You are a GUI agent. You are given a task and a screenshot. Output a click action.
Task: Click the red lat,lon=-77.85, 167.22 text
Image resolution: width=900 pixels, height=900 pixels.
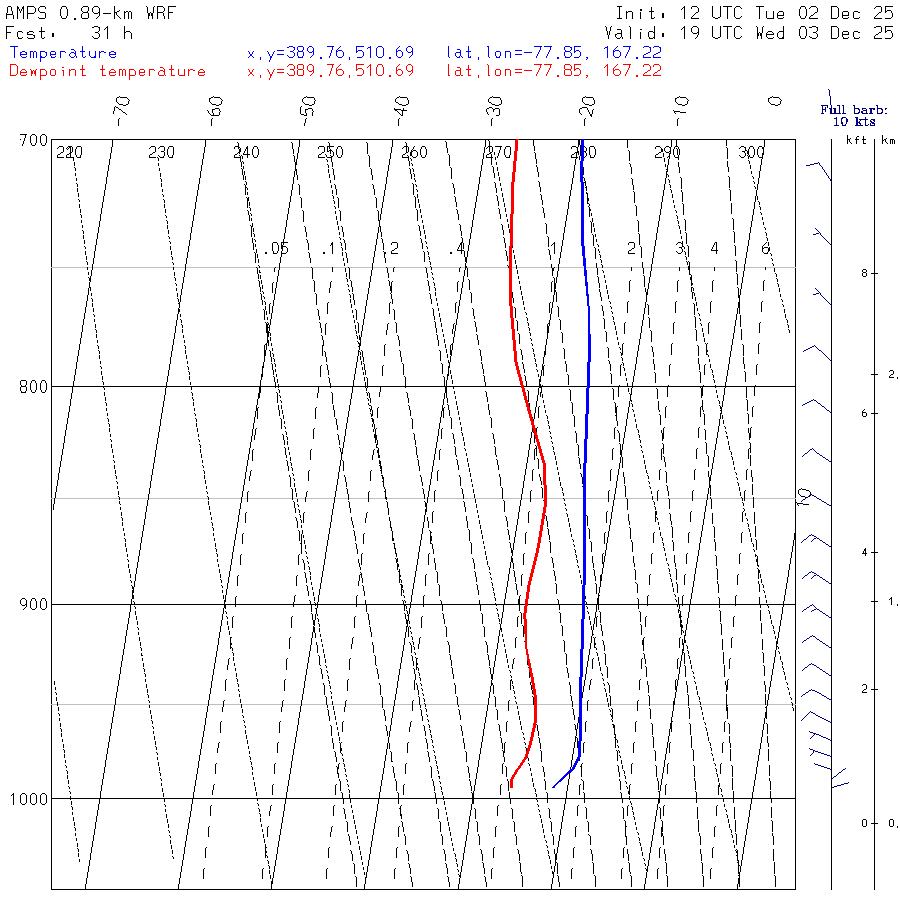(554, 71)
